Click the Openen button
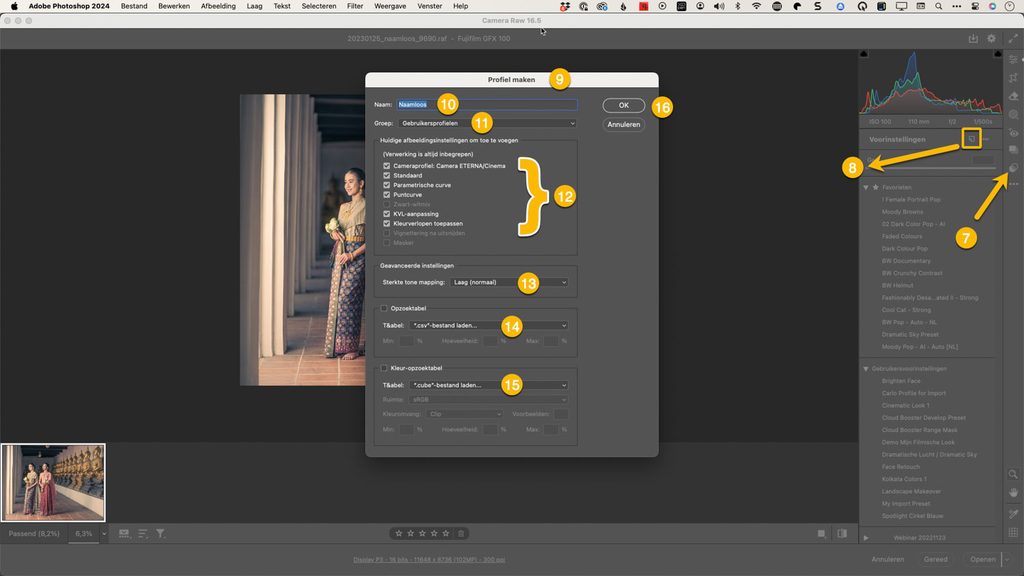1024x576 pixels. (982, 559)
